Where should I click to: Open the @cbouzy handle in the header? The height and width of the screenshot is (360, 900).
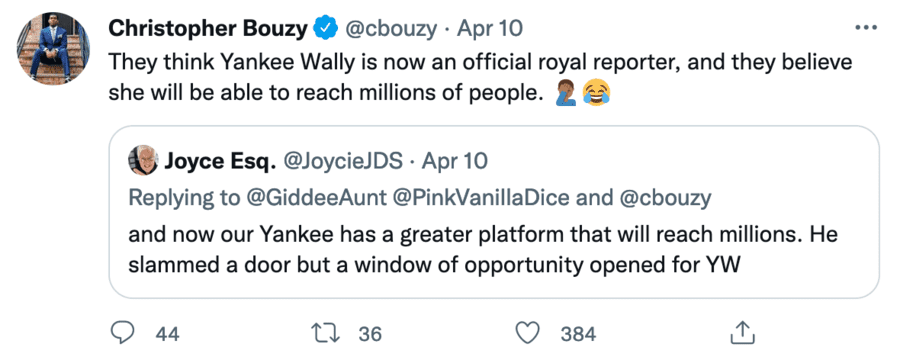tap(390, 28)
